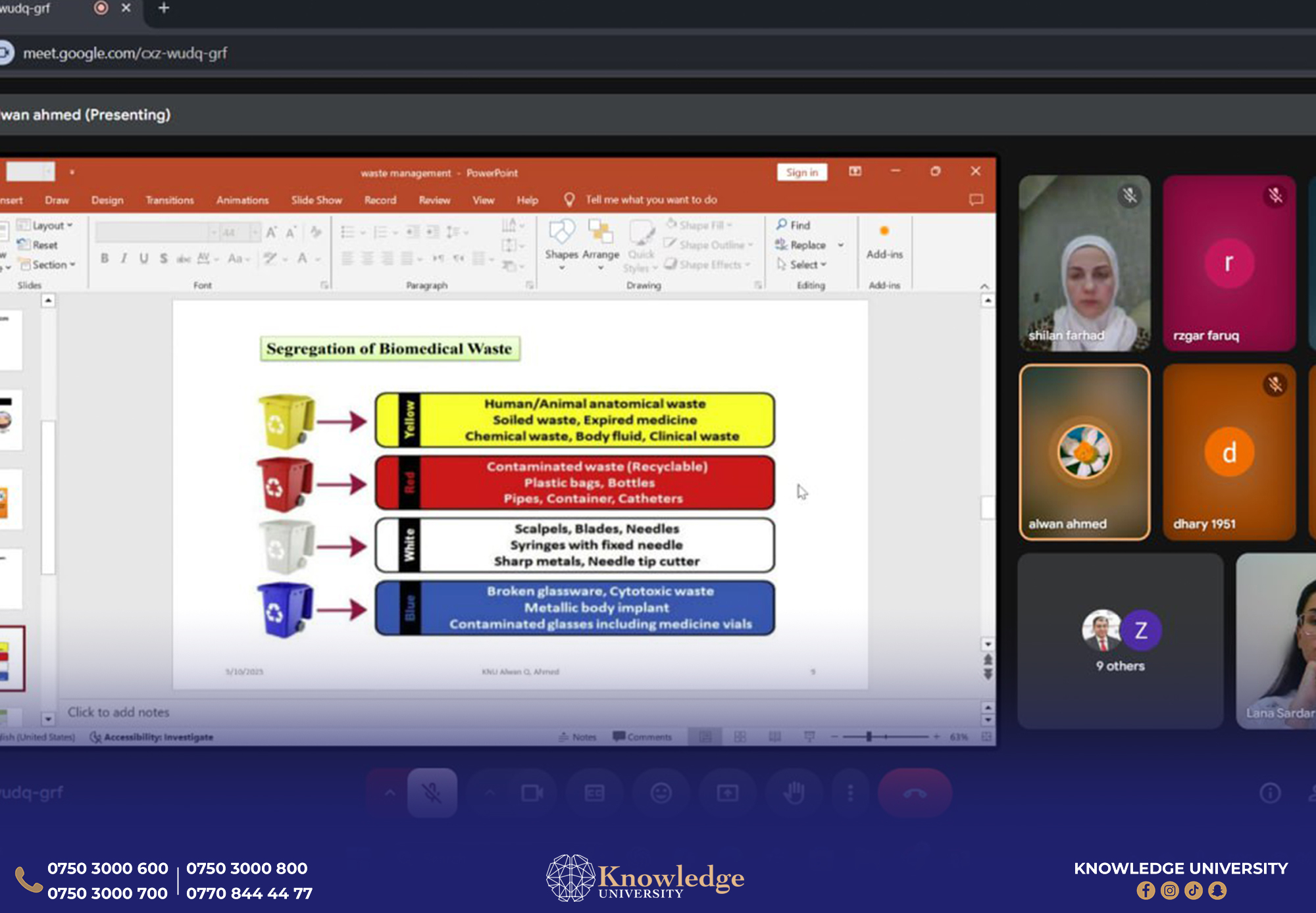Click Increase Font Size icon
The image size is (1316, 913).
click(271, 232)
